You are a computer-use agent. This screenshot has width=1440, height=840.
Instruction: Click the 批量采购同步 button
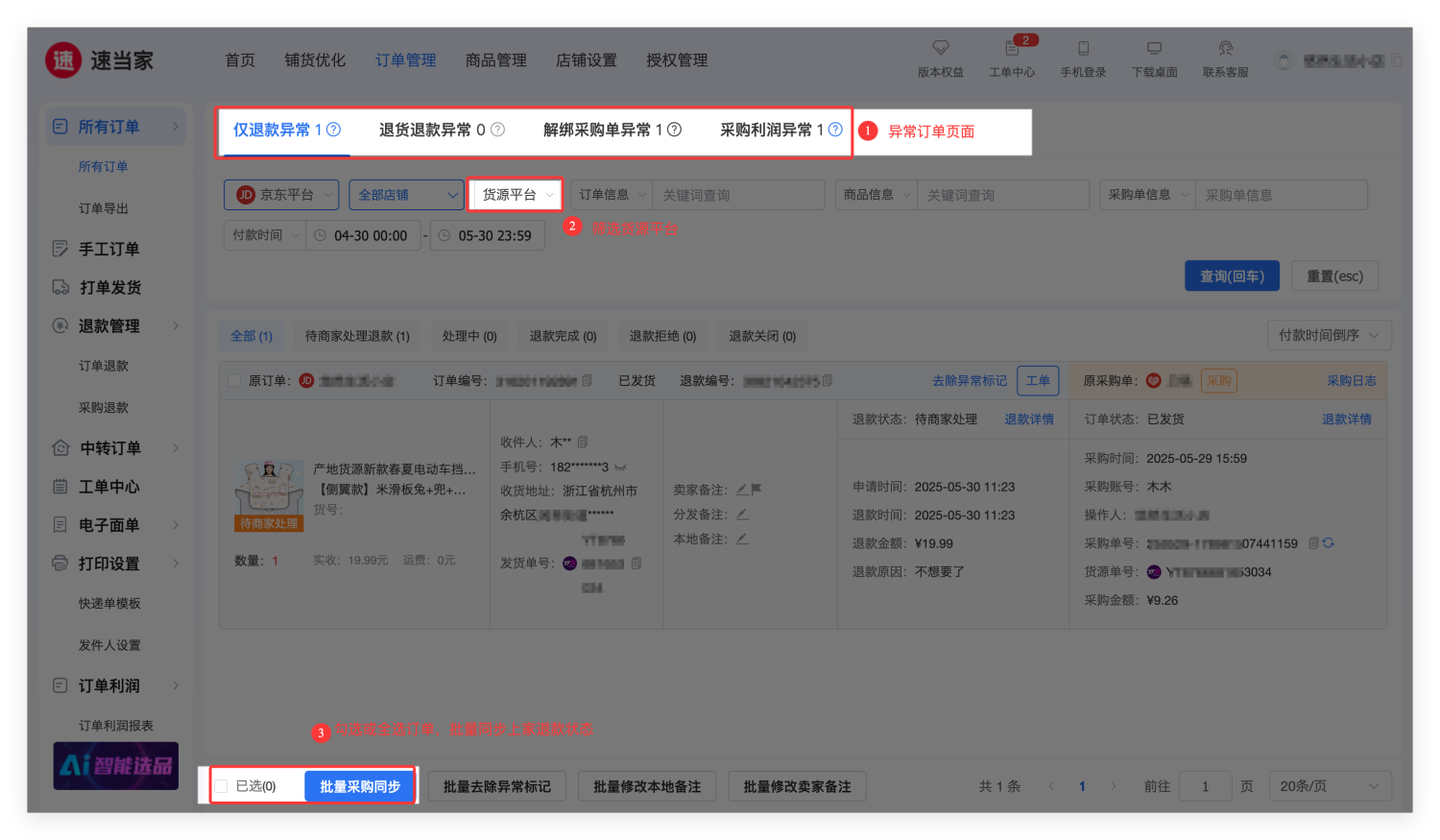pos(360,786)
